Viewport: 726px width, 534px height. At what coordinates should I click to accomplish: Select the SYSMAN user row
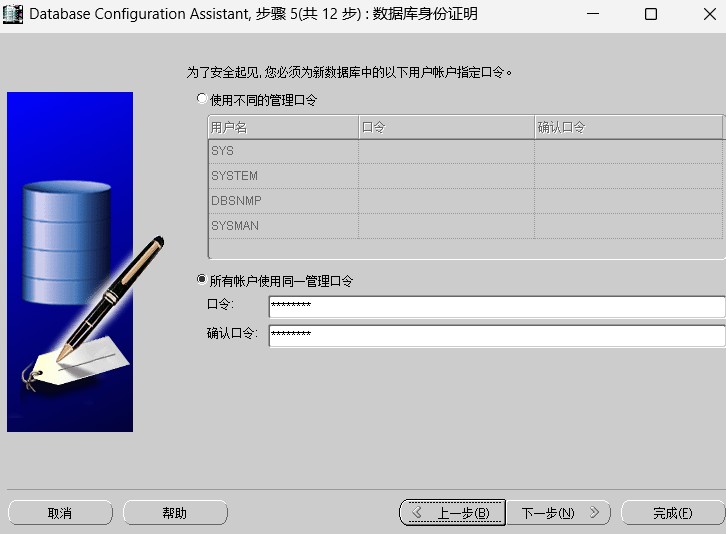coord(465,226)
